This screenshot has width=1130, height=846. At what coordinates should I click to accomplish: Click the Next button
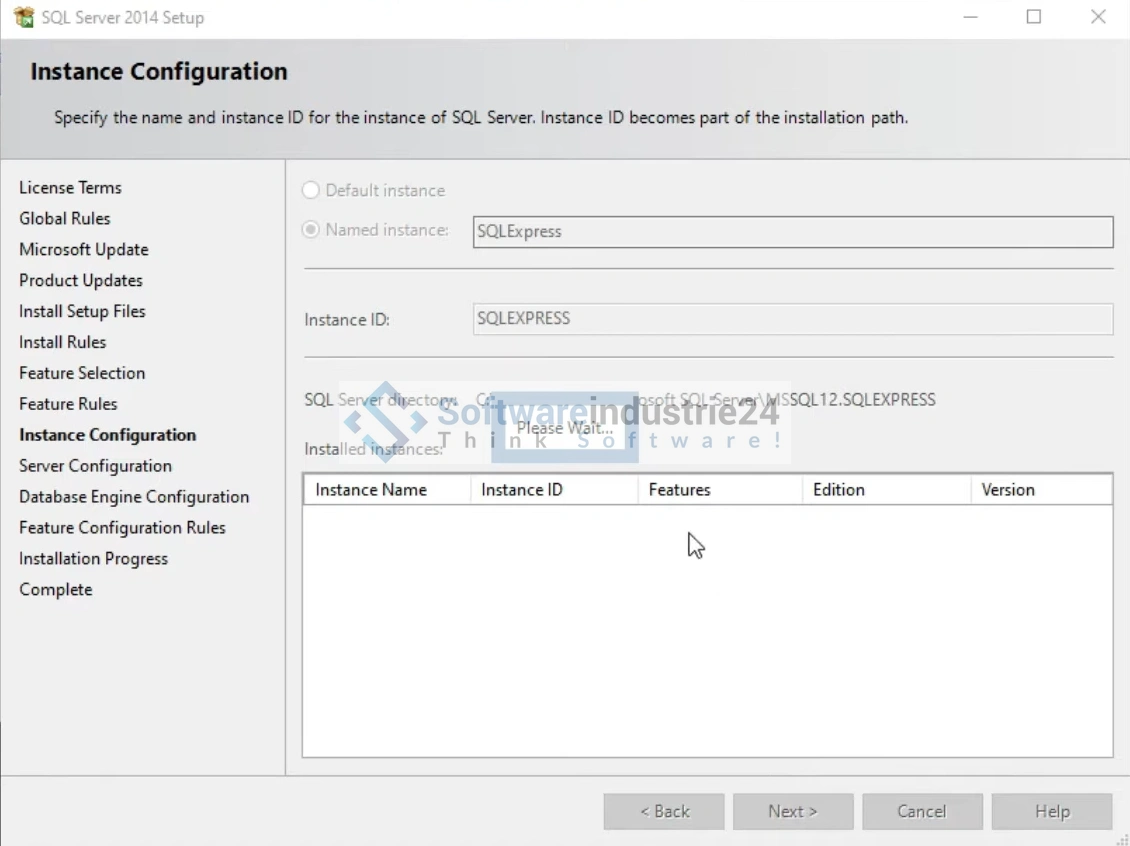coord(792,811)
